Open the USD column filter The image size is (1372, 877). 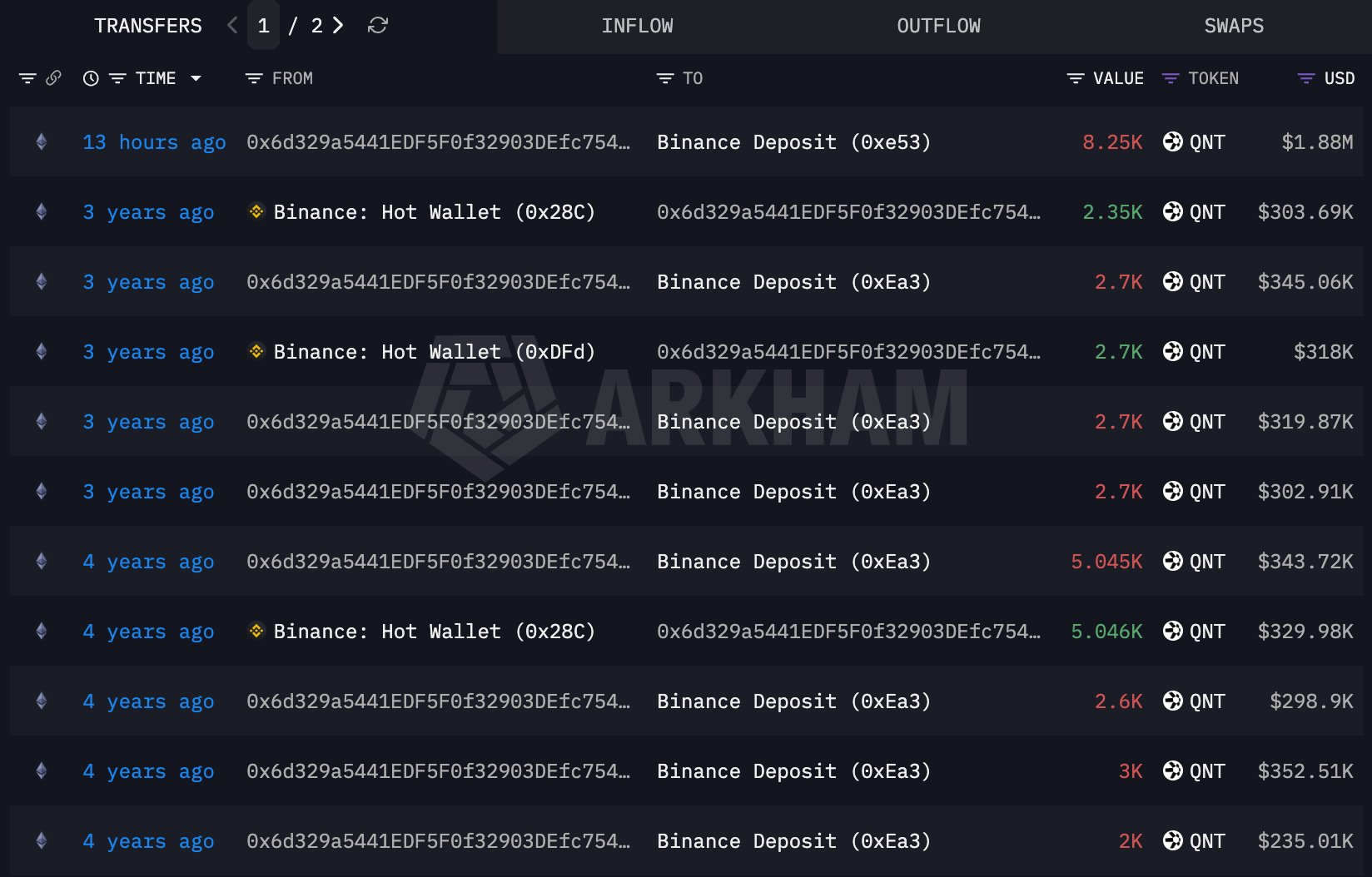(1306, 78)
